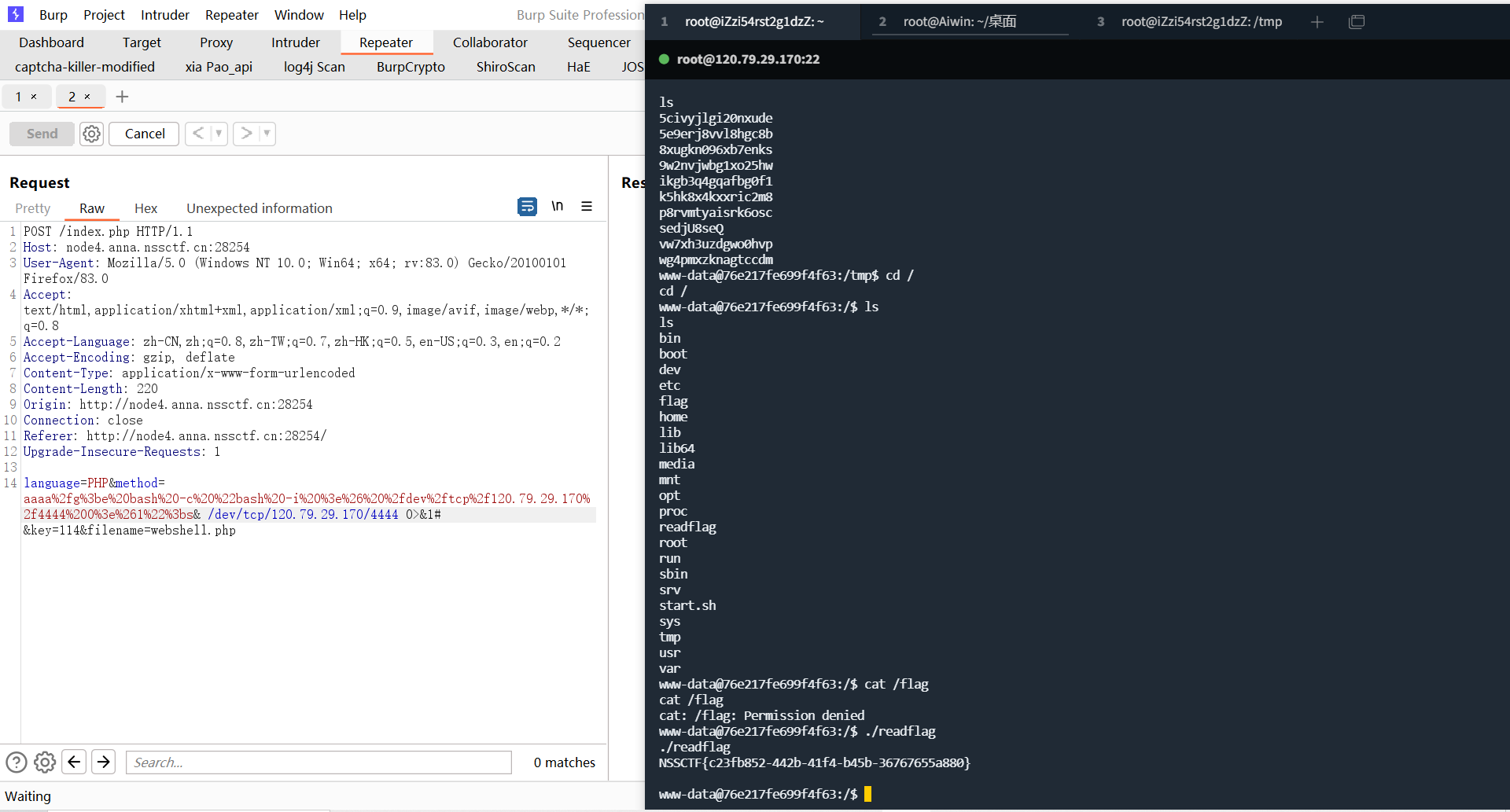The height and width of the screenshot is (812, 1510).
Task: Click the Send button
Action: pos(42,134)
